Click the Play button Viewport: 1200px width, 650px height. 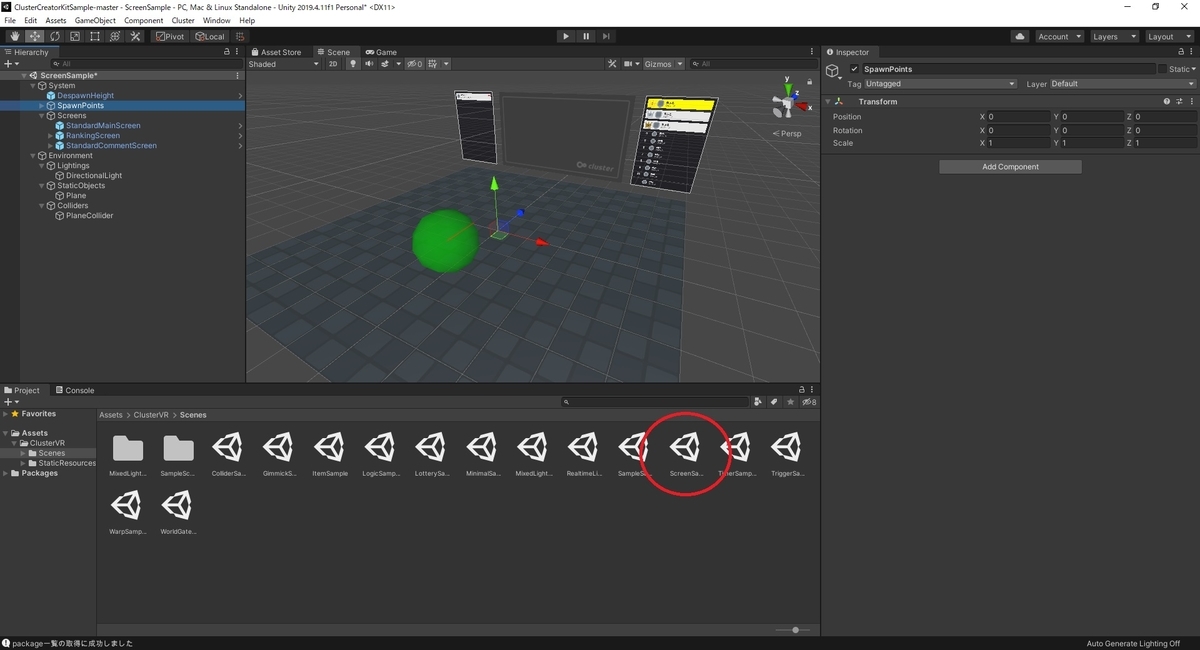click(566, 36)
